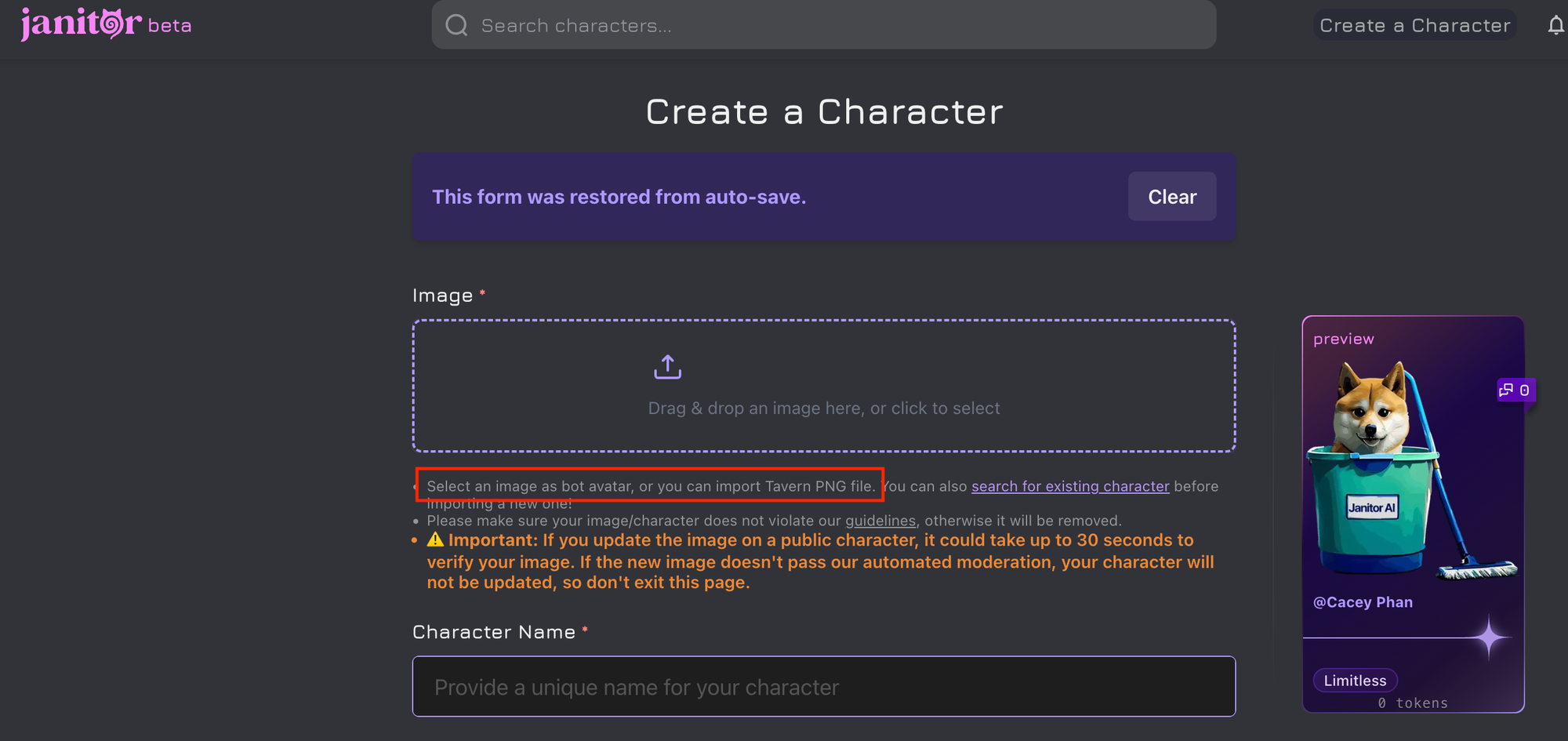This screenshot has height=741, width=1568.
Task: Open the search for existing character link
Action: (1069, 486)
